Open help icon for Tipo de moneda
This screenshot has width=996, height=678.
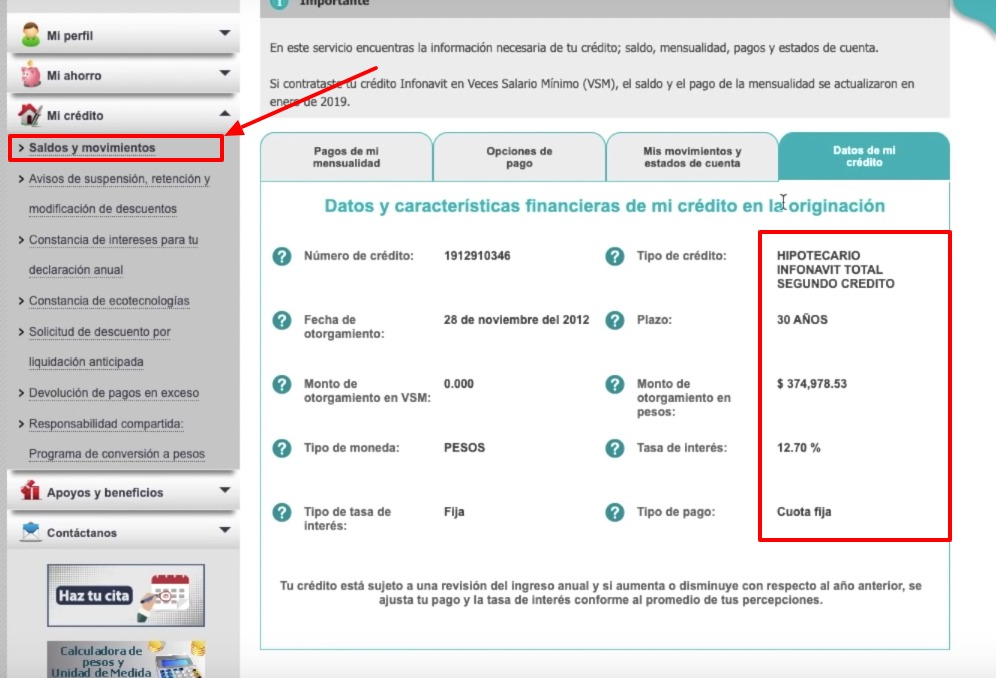281,448
